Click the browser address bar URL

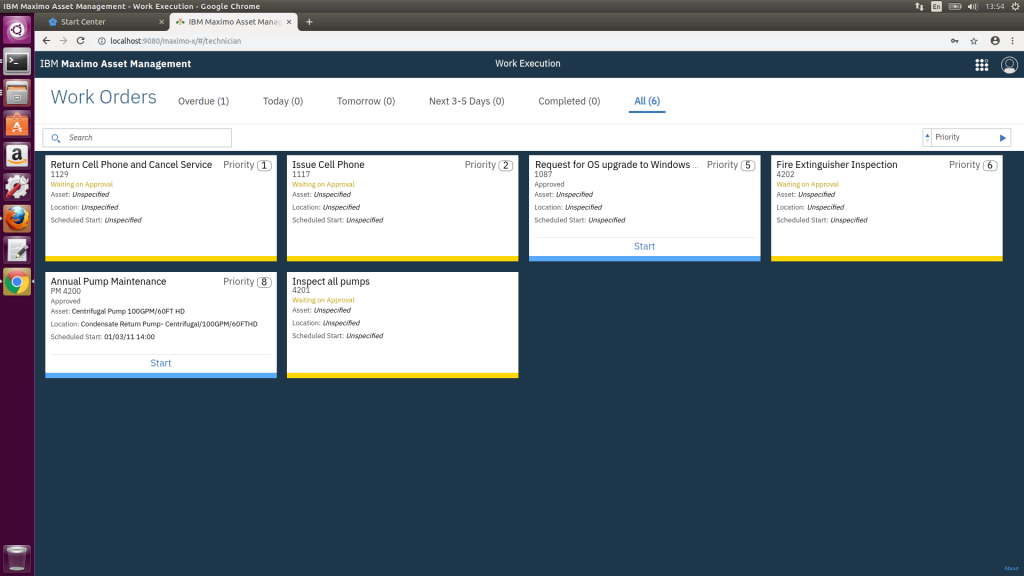(x=176, y=40)
